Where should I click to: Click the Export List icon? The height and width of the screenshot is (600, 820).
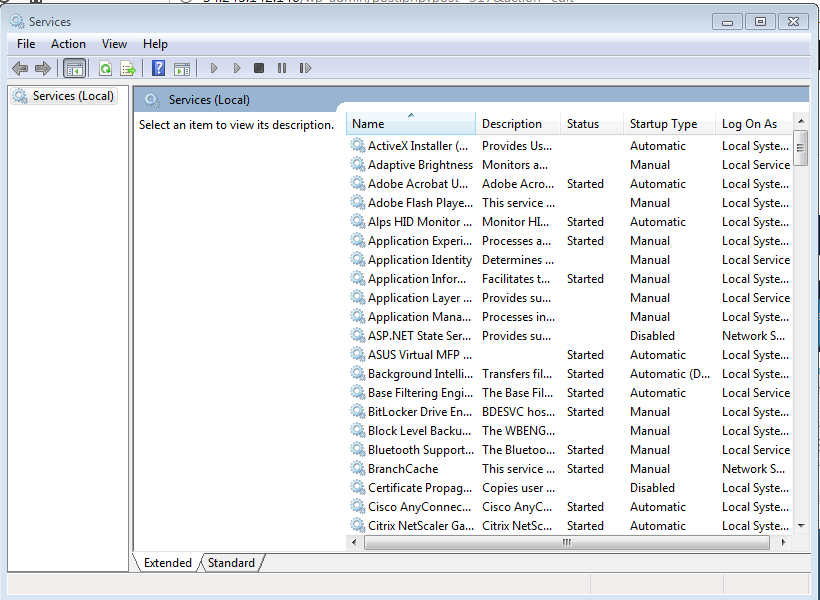128,68
